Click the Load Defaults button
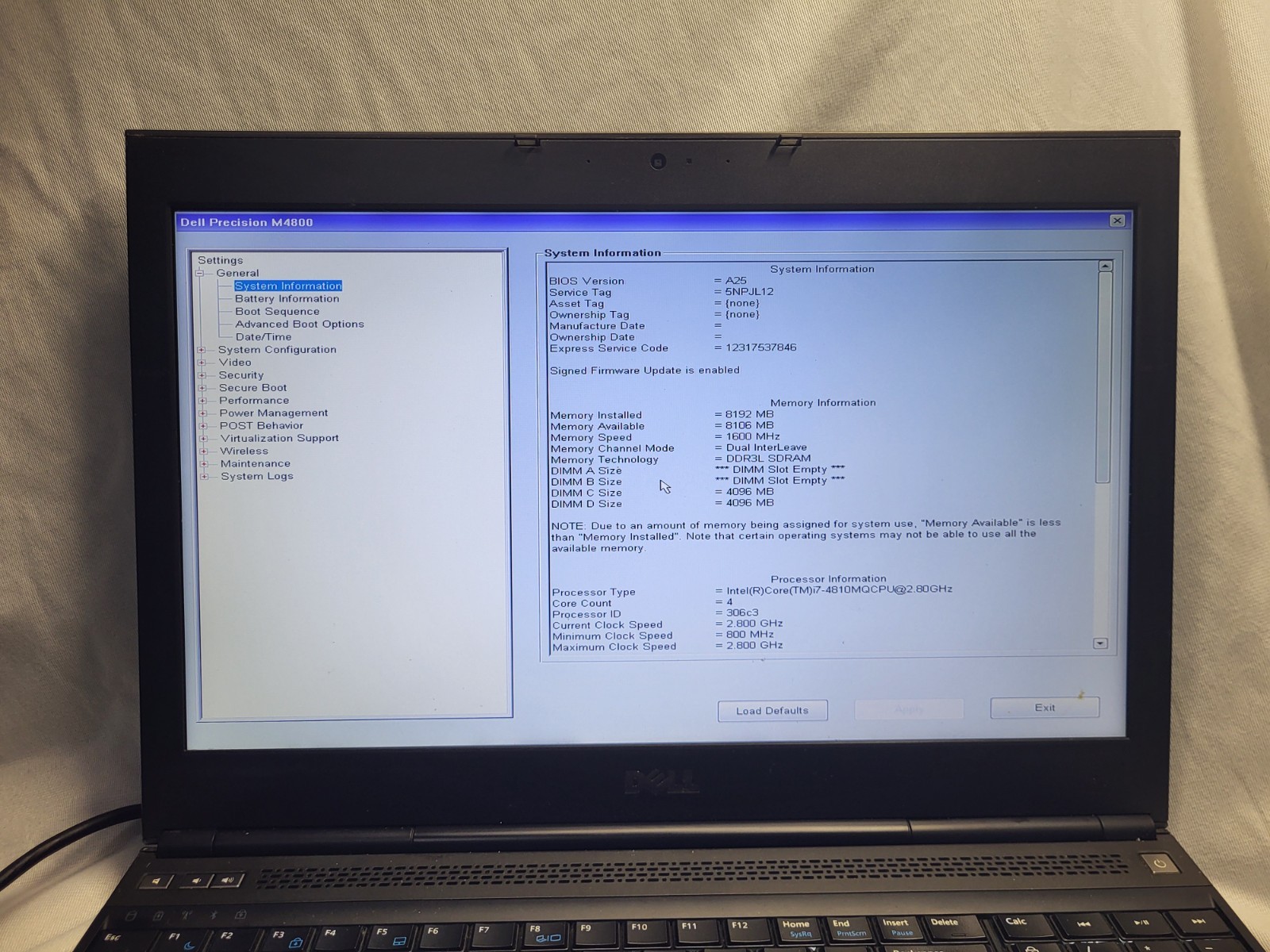 772,711
